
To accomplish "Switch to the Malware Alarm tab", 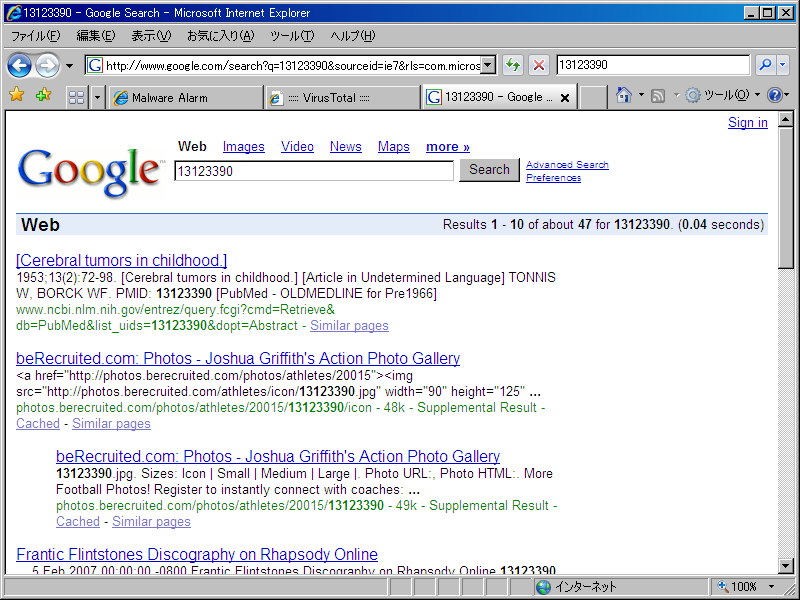I will (x=186, y=97).
